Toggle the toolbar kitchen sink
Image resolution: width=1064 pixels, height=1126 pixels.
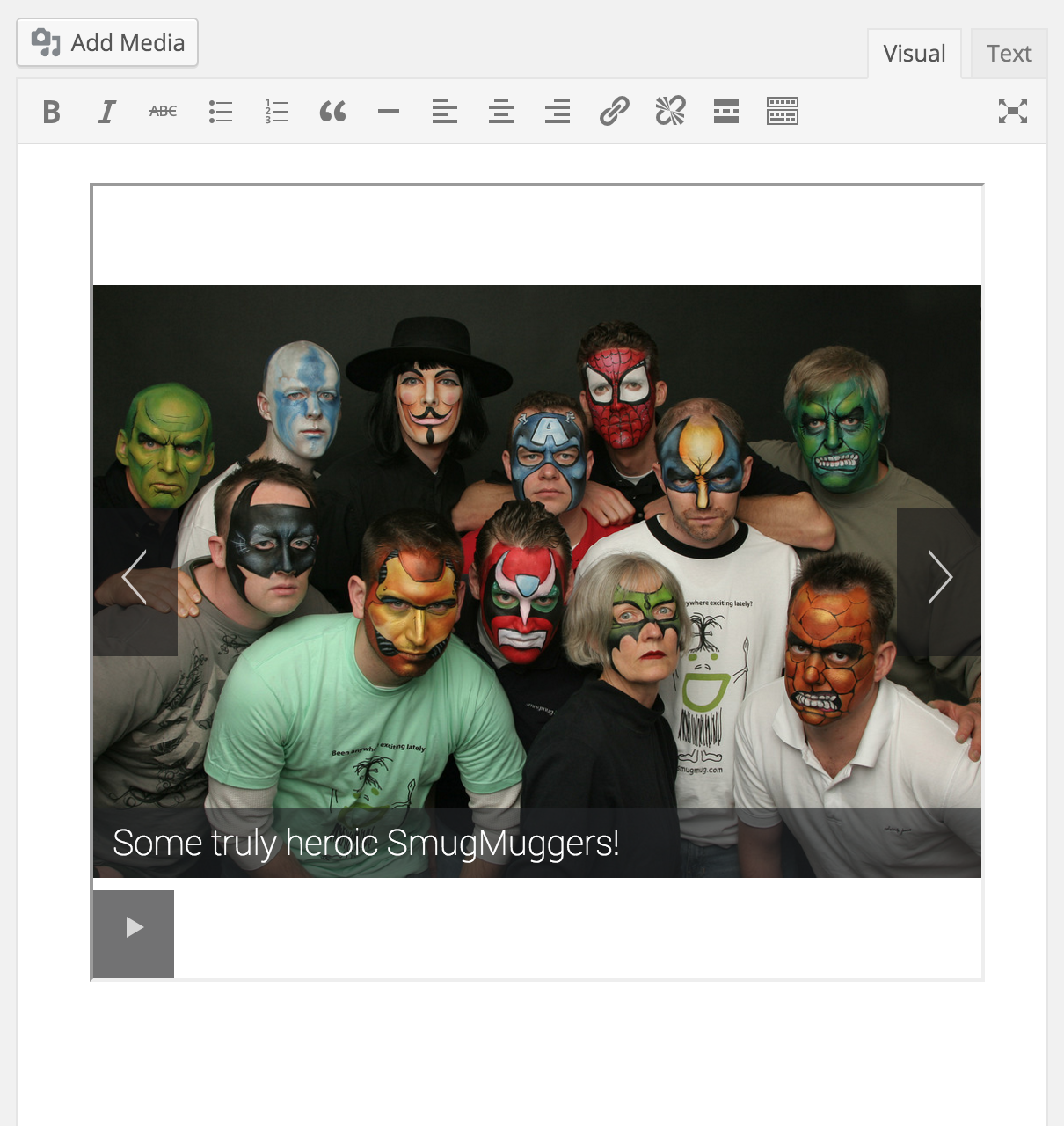tap(783, 112)
